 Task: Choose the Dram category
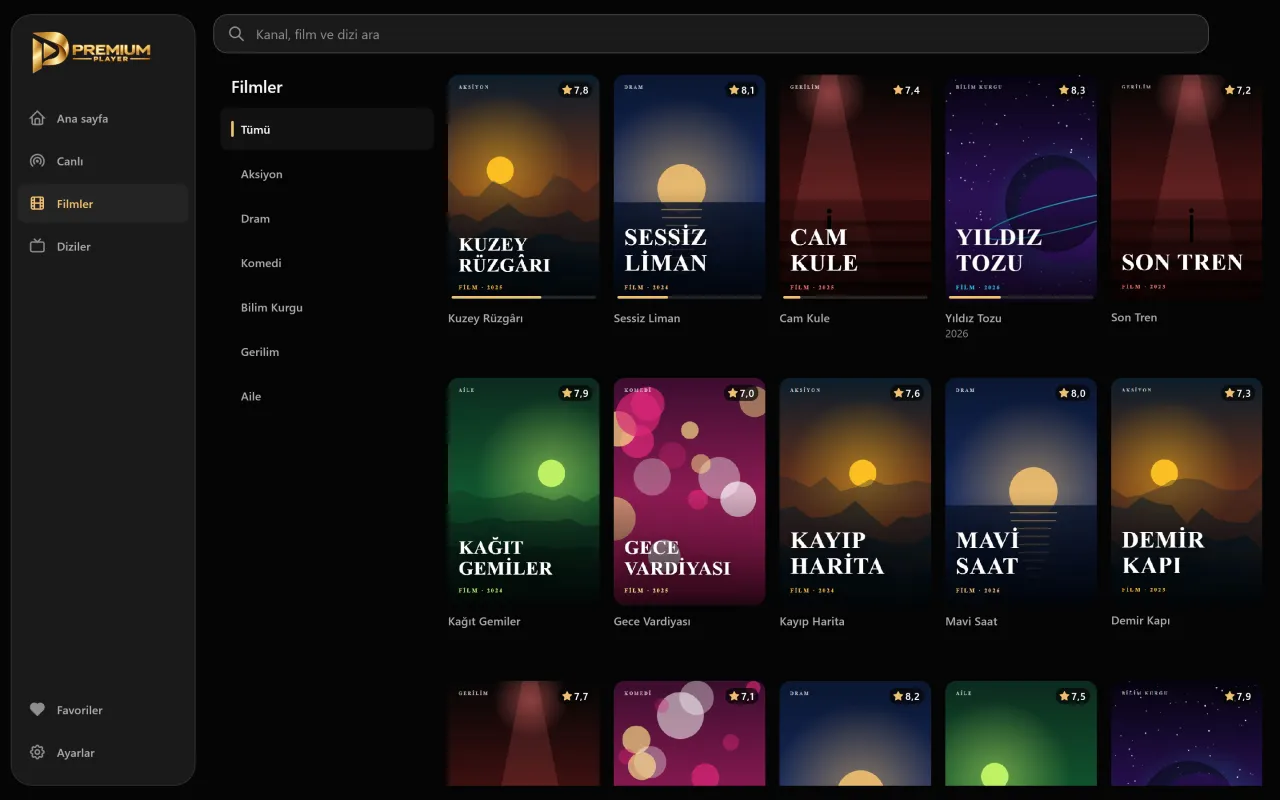click(x=327, y=219)
